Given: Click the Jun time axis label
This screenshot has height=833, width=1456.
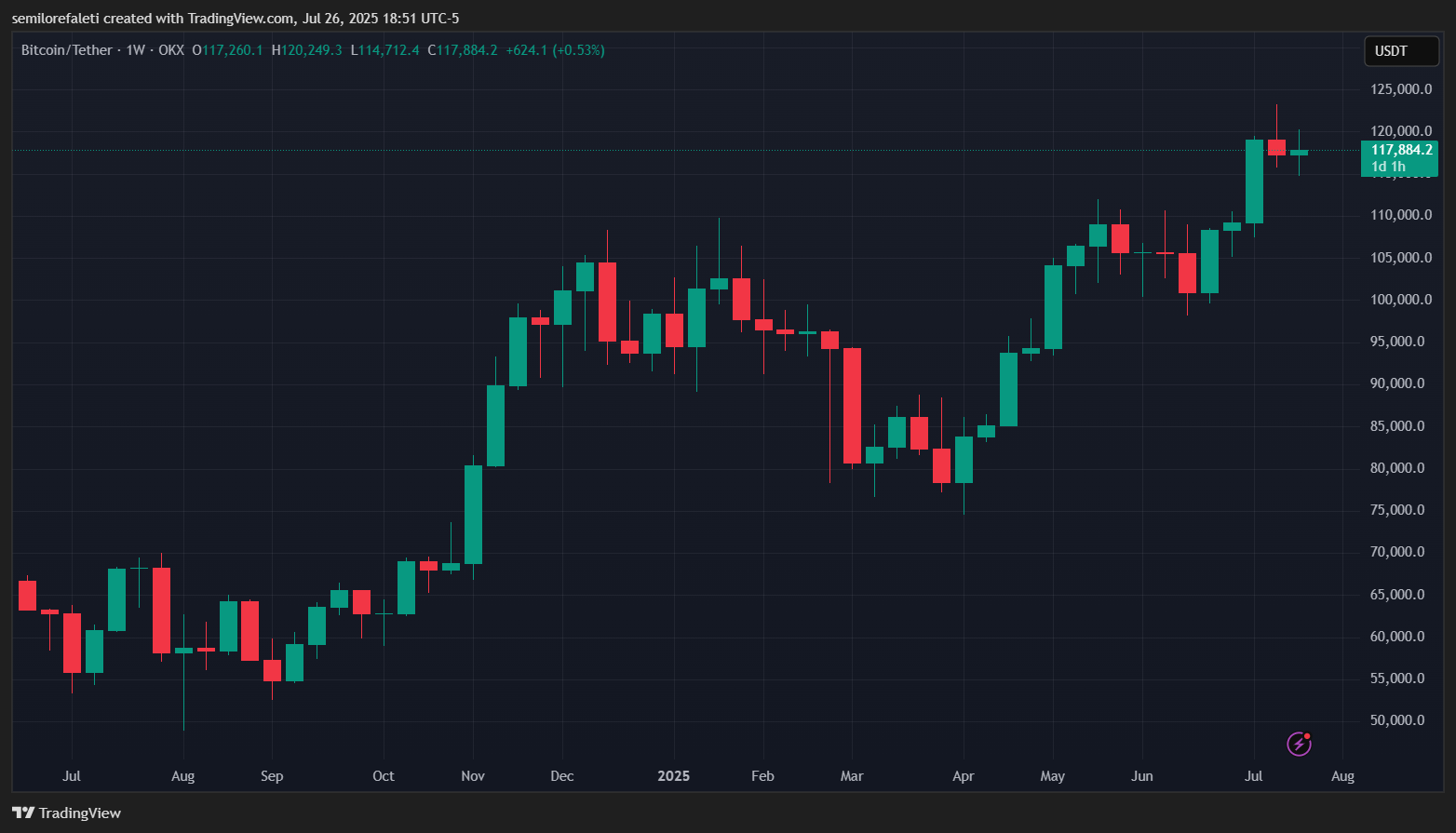Looking at the screenshot, I should (1142, 776).
